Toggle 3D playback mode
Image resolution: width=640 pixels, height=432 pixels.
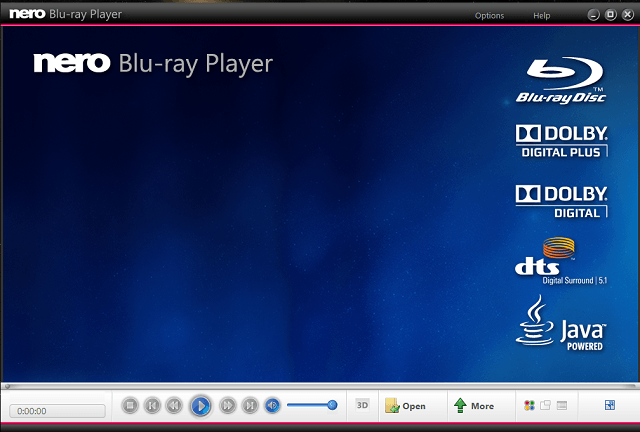pyautogui.click(x=362, y=405)
